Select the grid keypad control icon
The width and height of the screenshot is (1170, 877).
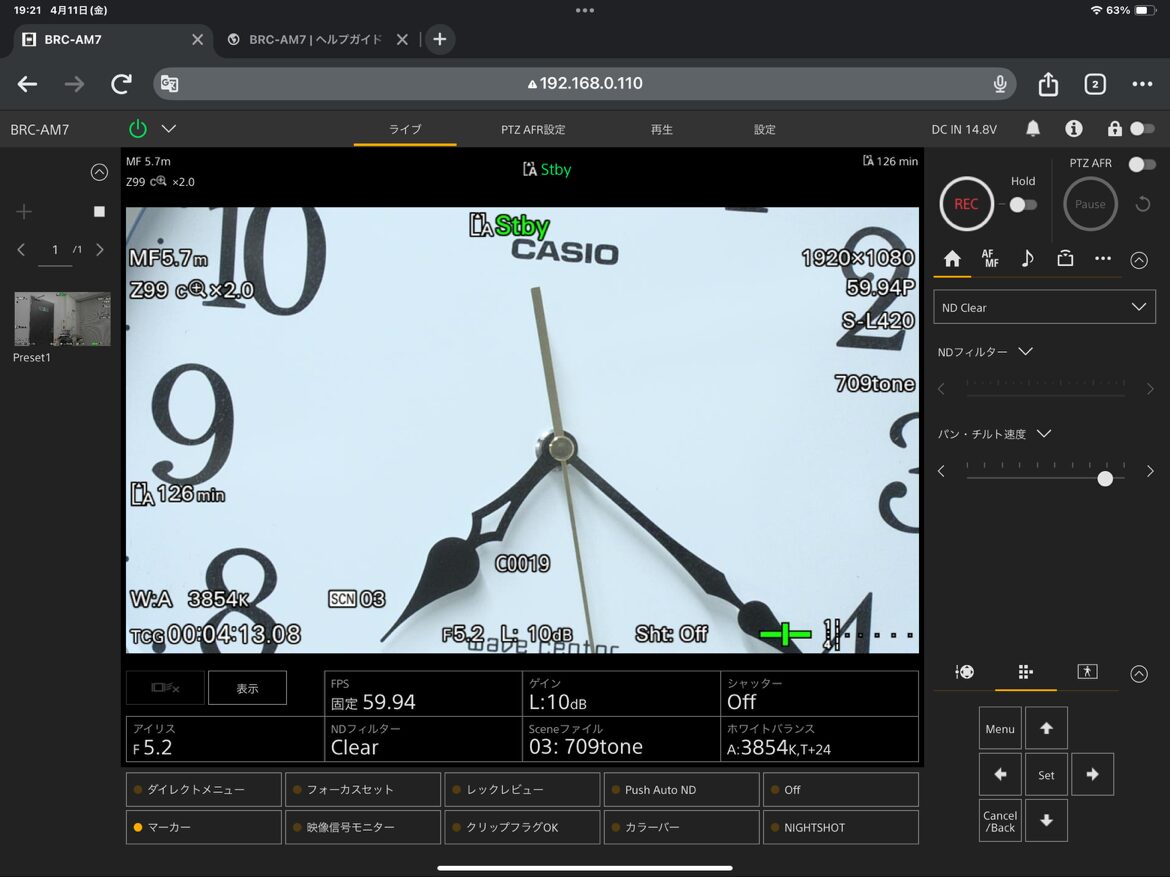tap(1025, 672)
